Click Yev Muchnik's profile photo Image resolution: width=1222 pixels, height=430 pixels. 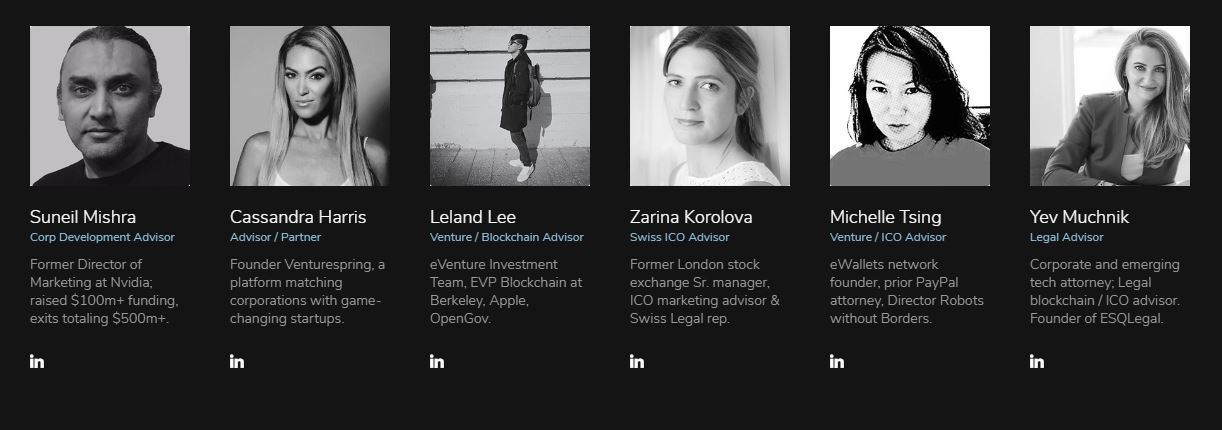[x=1110, y=106]
